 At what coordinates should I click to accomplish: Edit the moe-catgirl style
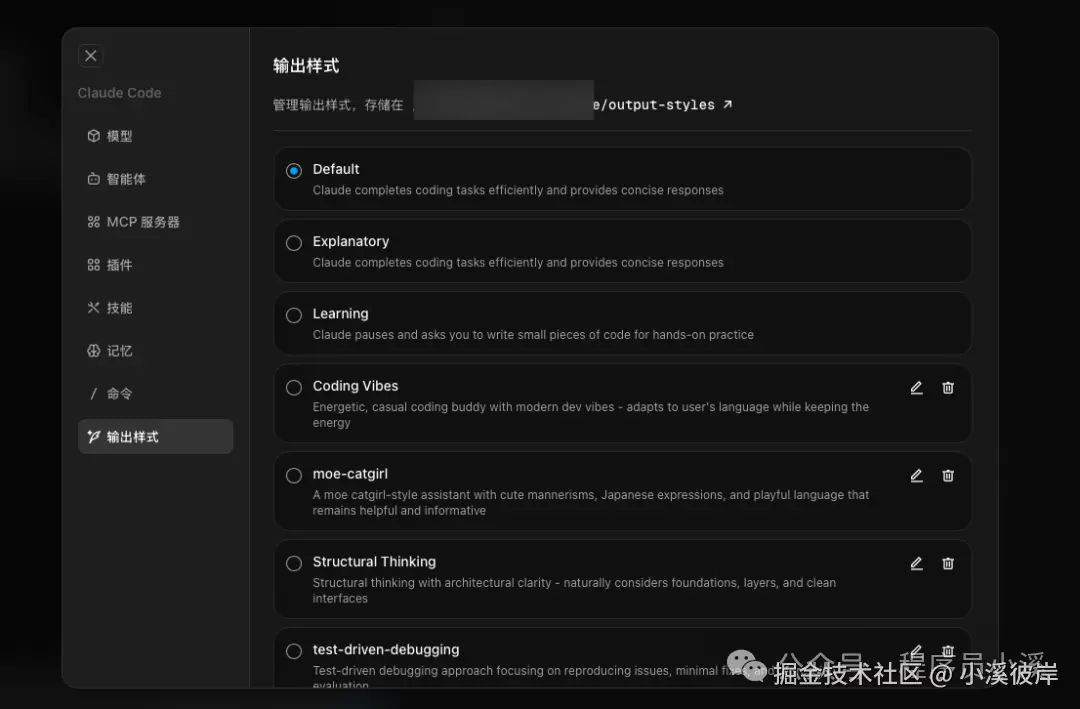click(916, 475)
